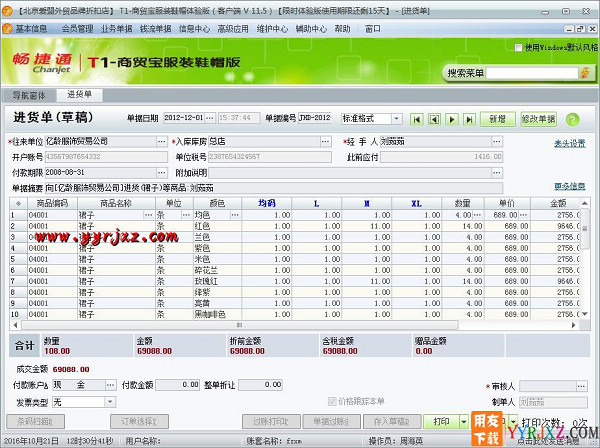Browse the 往来单位 supplier lookup button
This screenshot has width=600, height=448.
[162, 142]
